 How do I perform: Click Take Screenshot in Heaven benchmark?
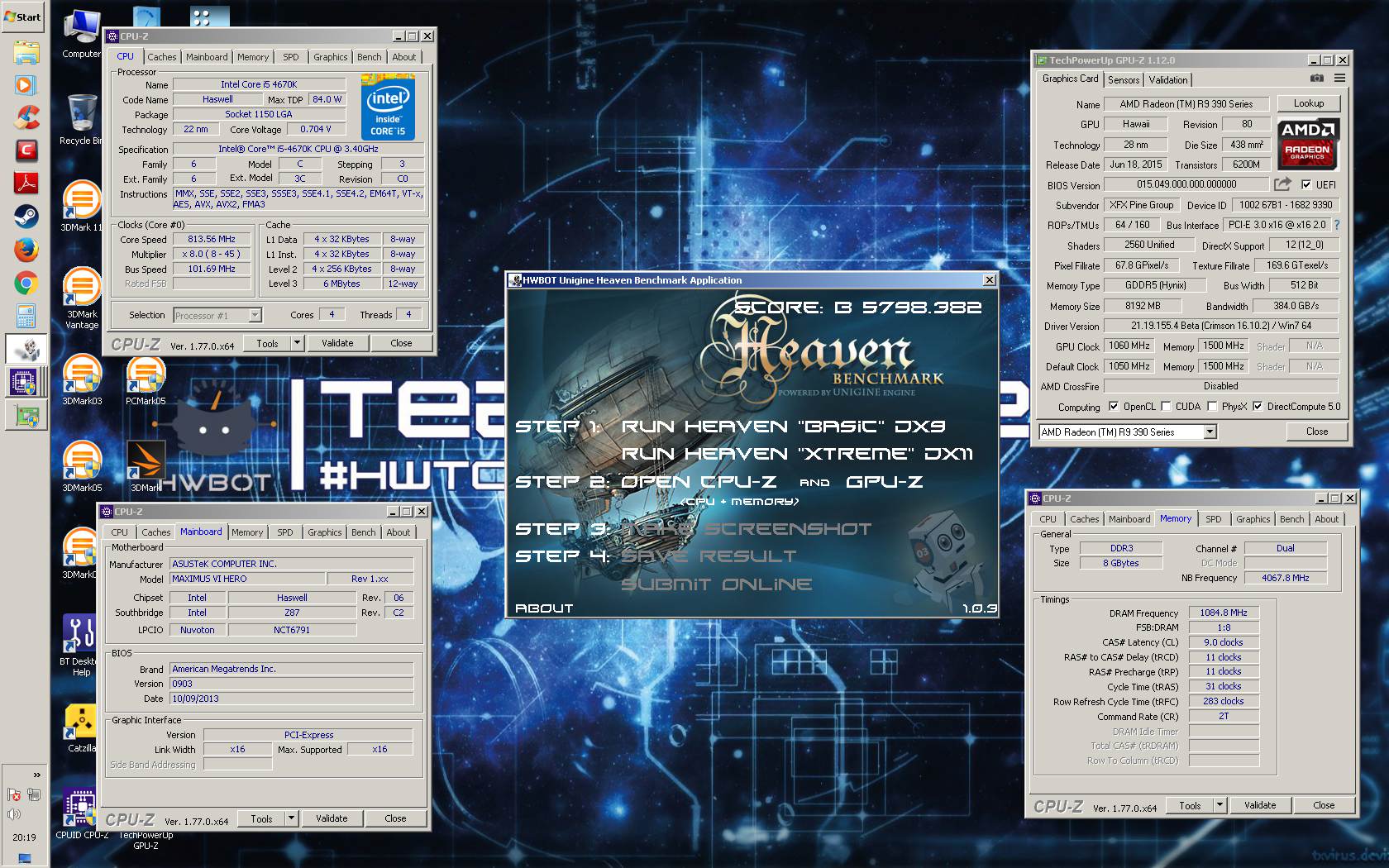click(x=746, y=529)
